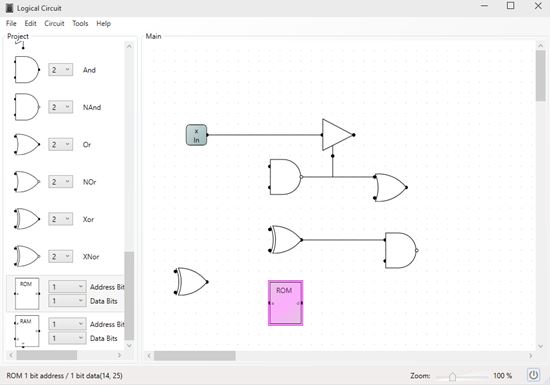Select the unconnected Xor gate at bottom left
Screen dimensions: 550x385
pyautogui.click(x=191, y=282)
